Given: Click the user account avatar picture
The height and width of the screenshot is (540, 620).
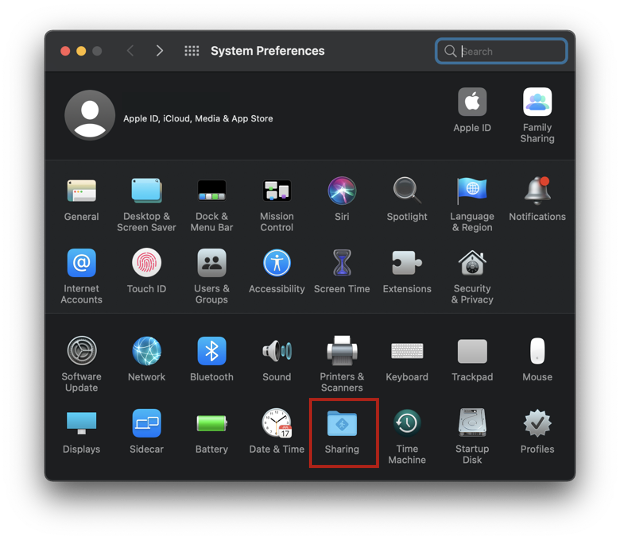Looking at the screenshot, I should [x=90, y=115].
